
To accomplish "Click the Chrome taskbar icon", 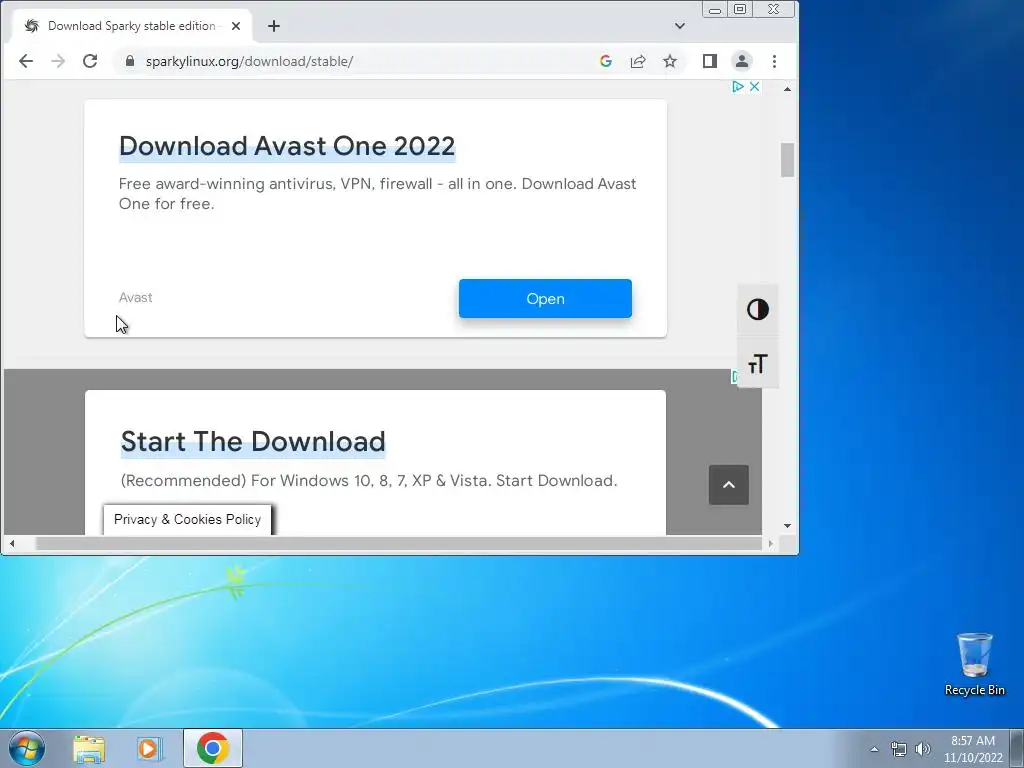I will pyautogui.click(x=213, y=748).
